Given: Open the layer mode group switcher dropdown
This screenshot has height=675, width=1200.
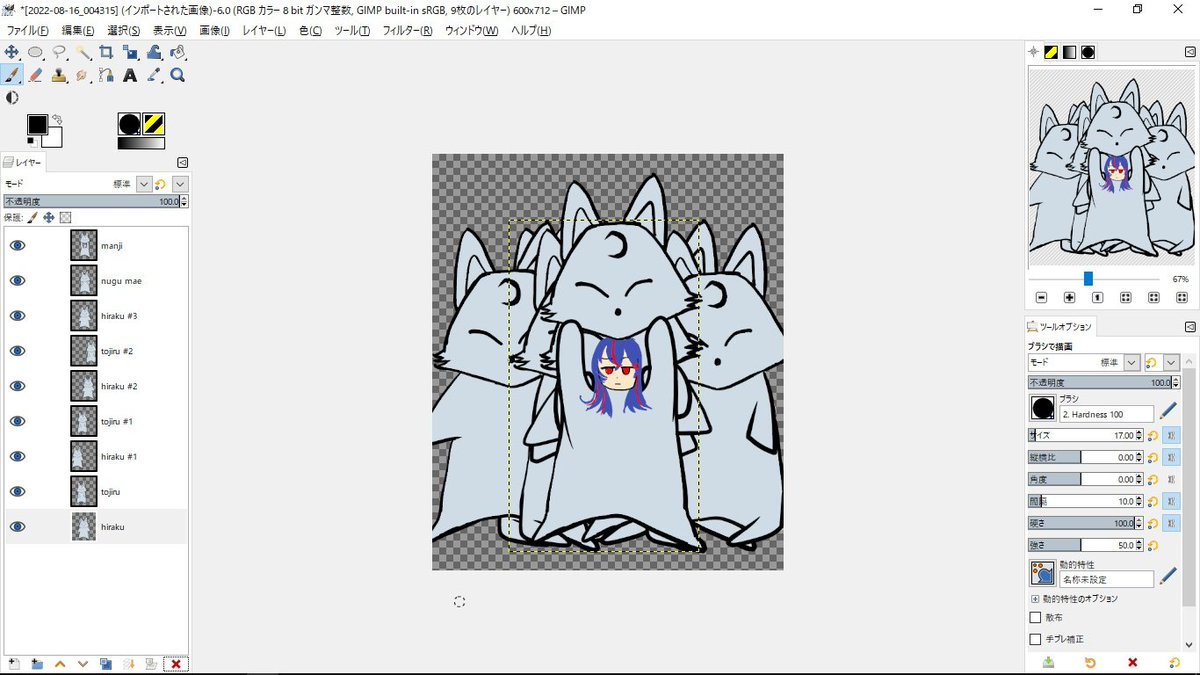Looking at the screenshot, I should coord(180,184).
